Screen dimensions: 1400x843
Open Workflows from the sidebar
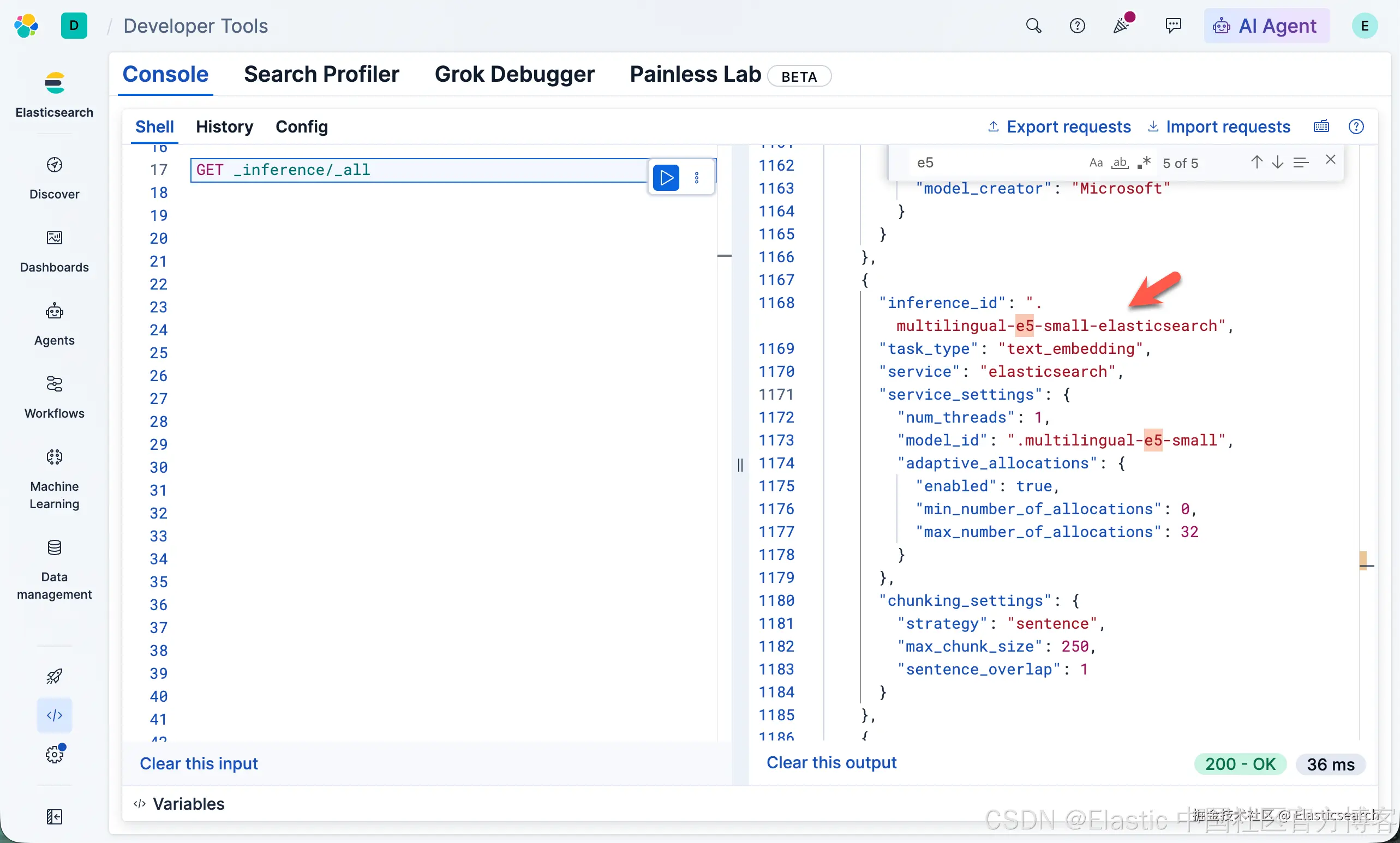[x=55, y=398]
